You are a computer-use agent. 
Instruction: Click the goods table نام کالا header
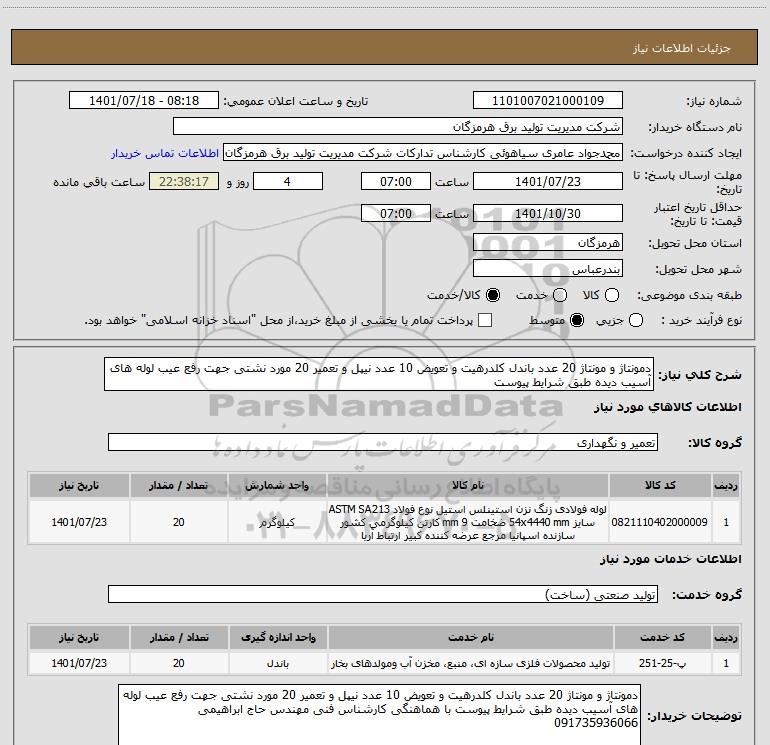468,485
